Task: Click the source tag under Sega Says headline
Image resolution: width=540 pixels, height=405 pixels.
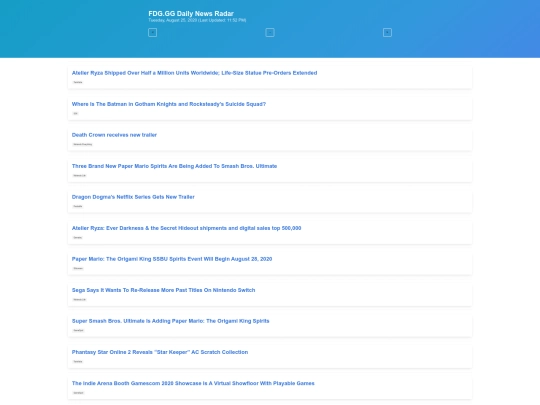Action: 80,299
